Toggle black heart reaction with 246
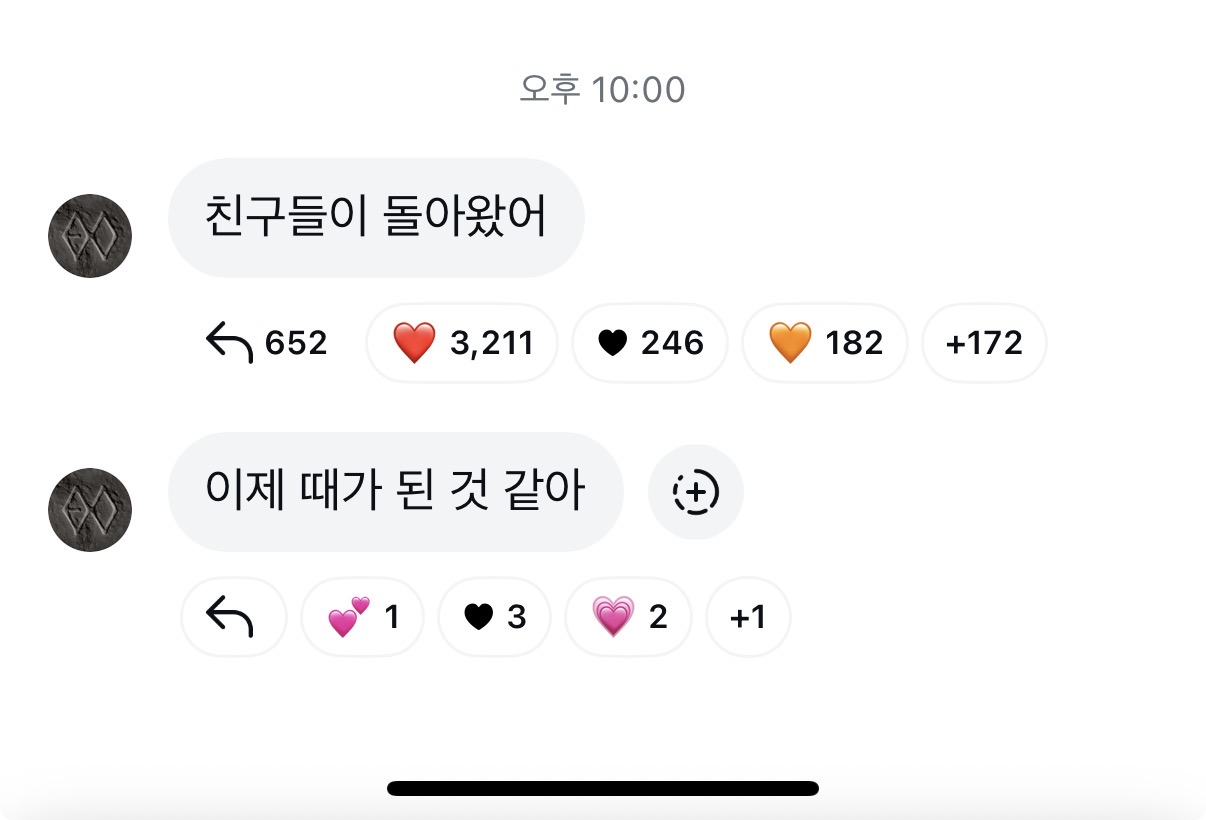The width and height of the screenshot is (1206, 820). click(650, 344)
